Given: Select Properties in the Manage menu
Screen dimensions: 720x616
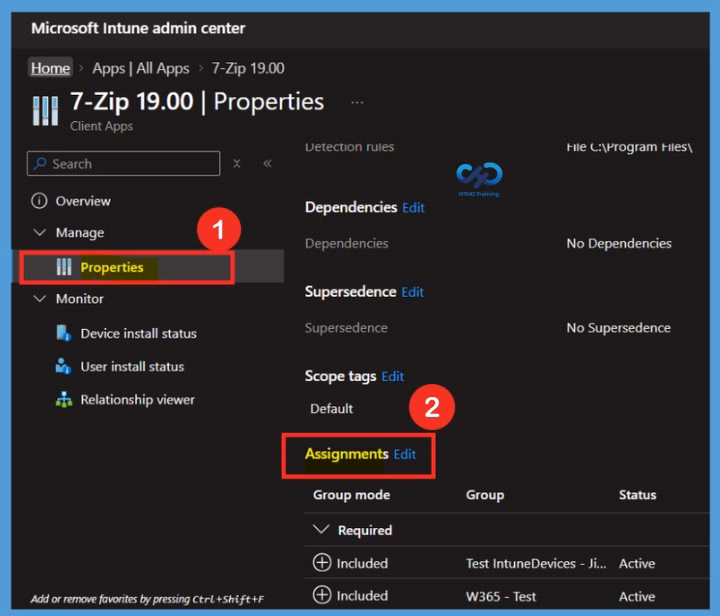Looking at the screenshot, I should [112, 267].
